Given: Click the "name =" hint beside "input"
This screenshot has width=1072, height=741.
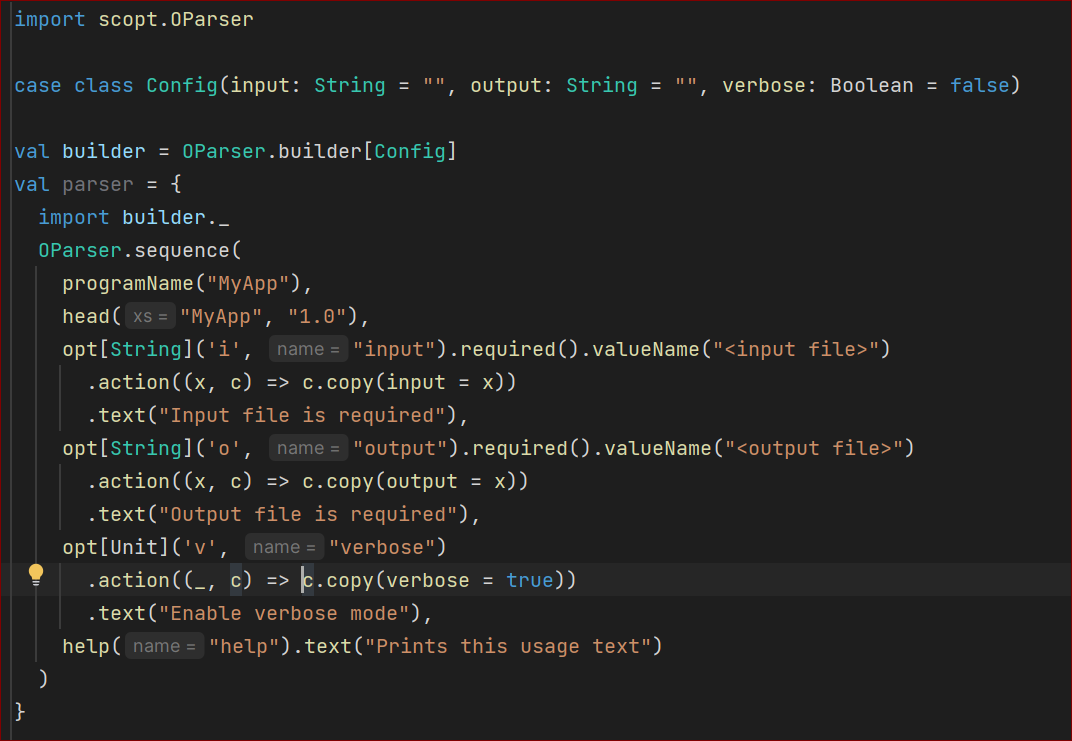Looking at the screenshot, I should [x=308, y=349].
